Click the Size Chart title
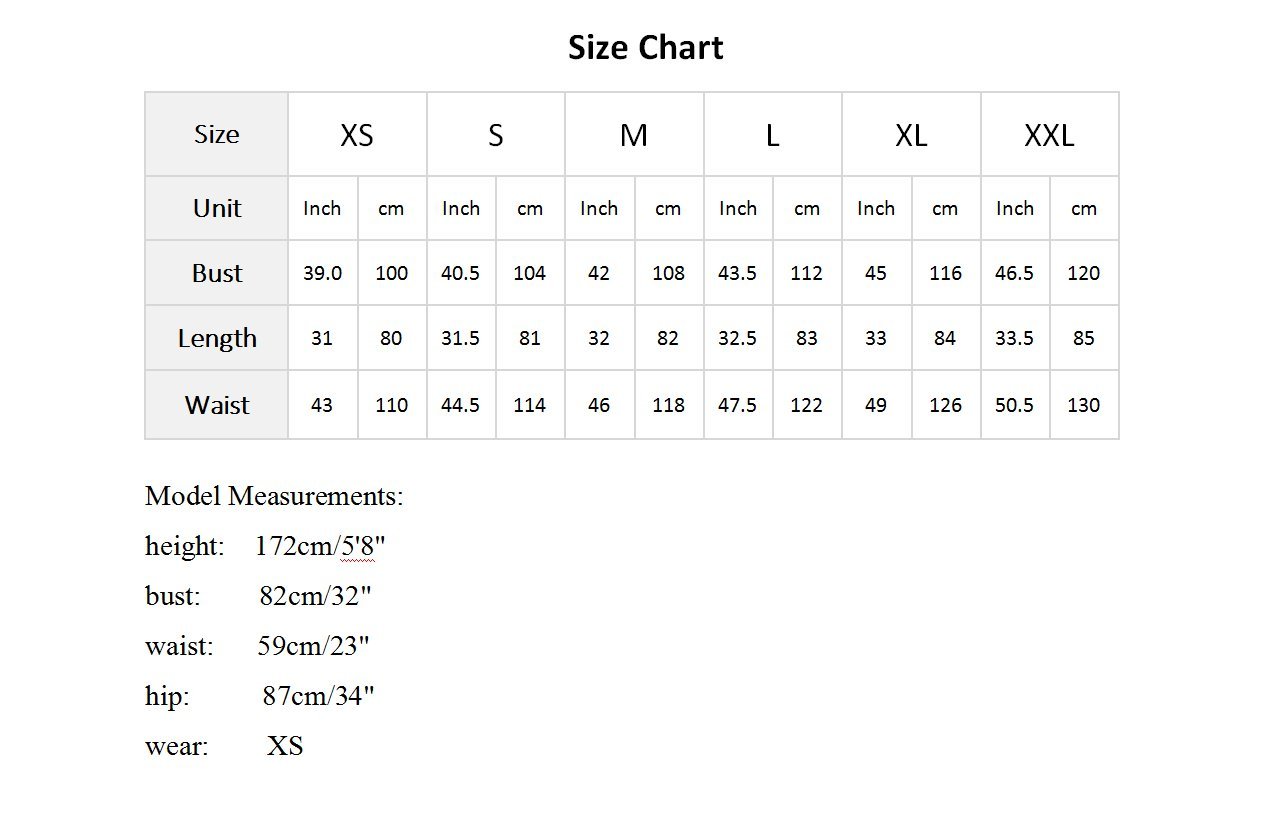 [x=645, y=47]
